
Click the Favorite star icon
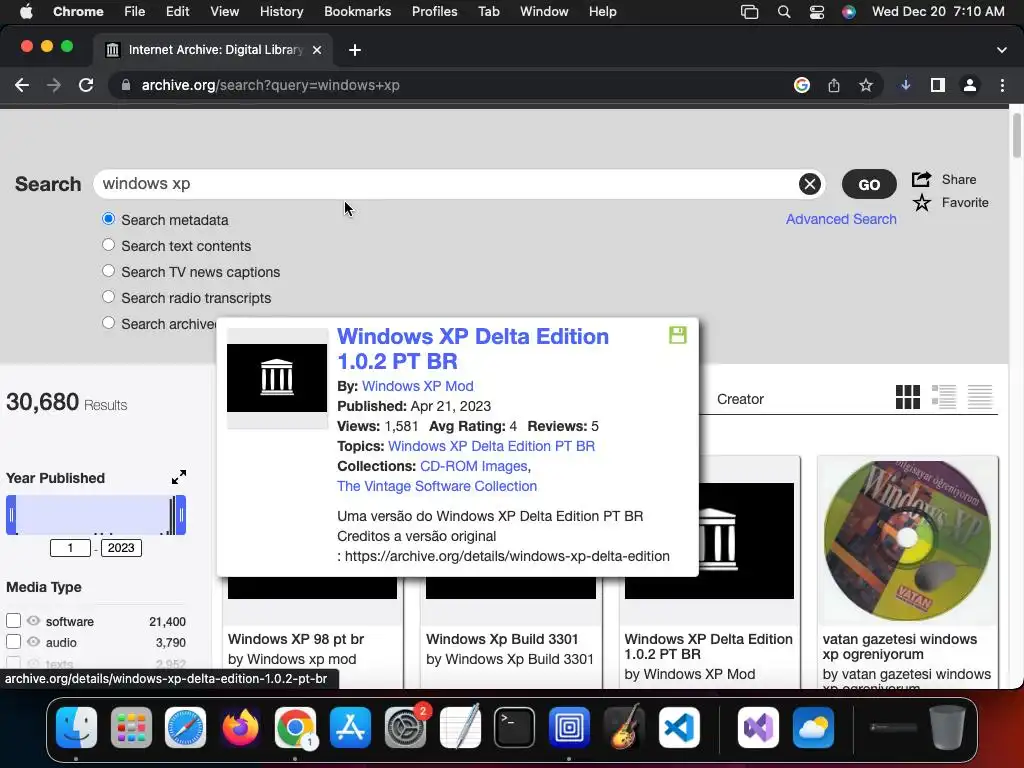pyautogui.click(x=921, y=202)
